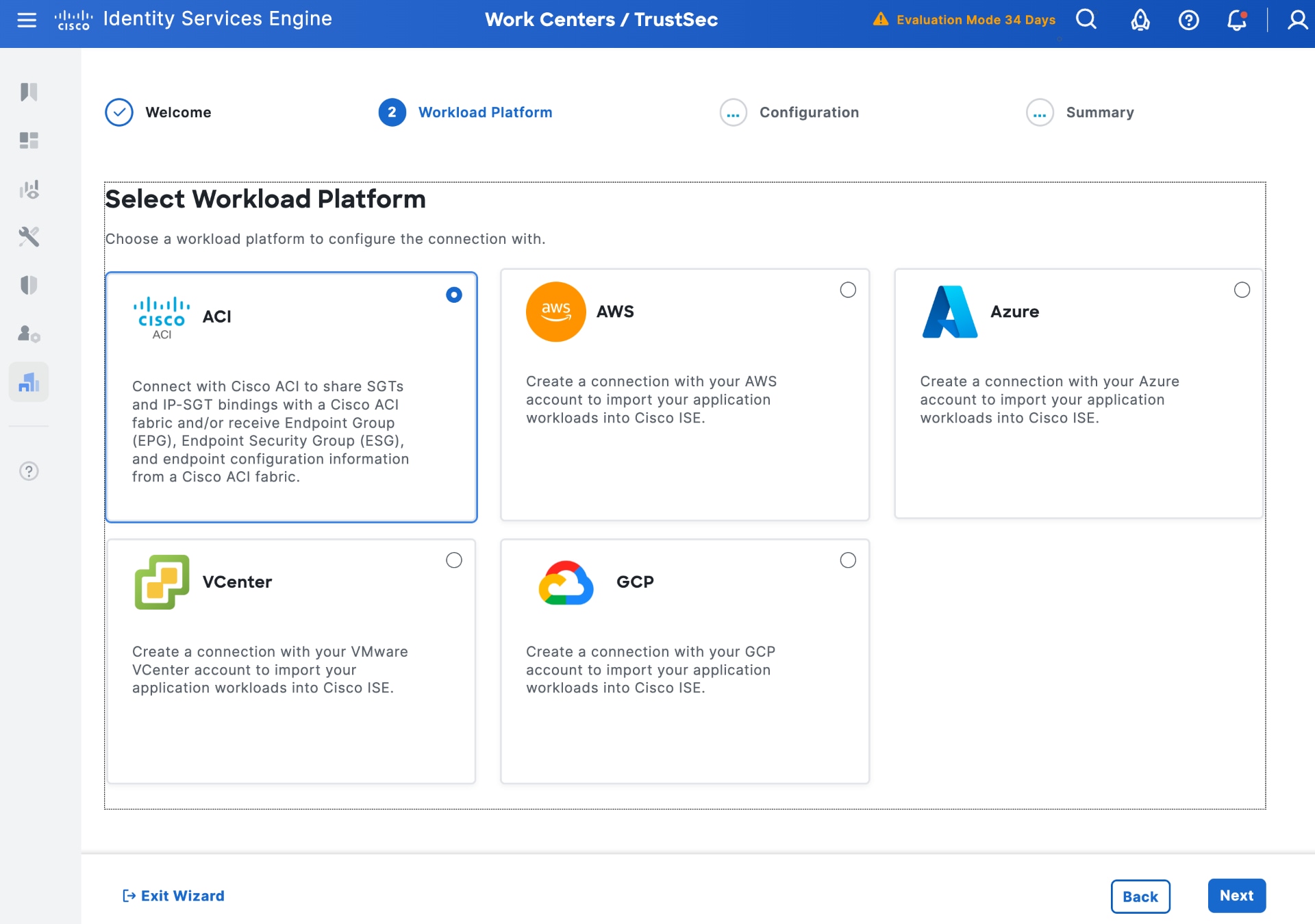The height and width of the screenshot is (924, 1315).
Task: Open the user account profile icon
Action: 1297,20
